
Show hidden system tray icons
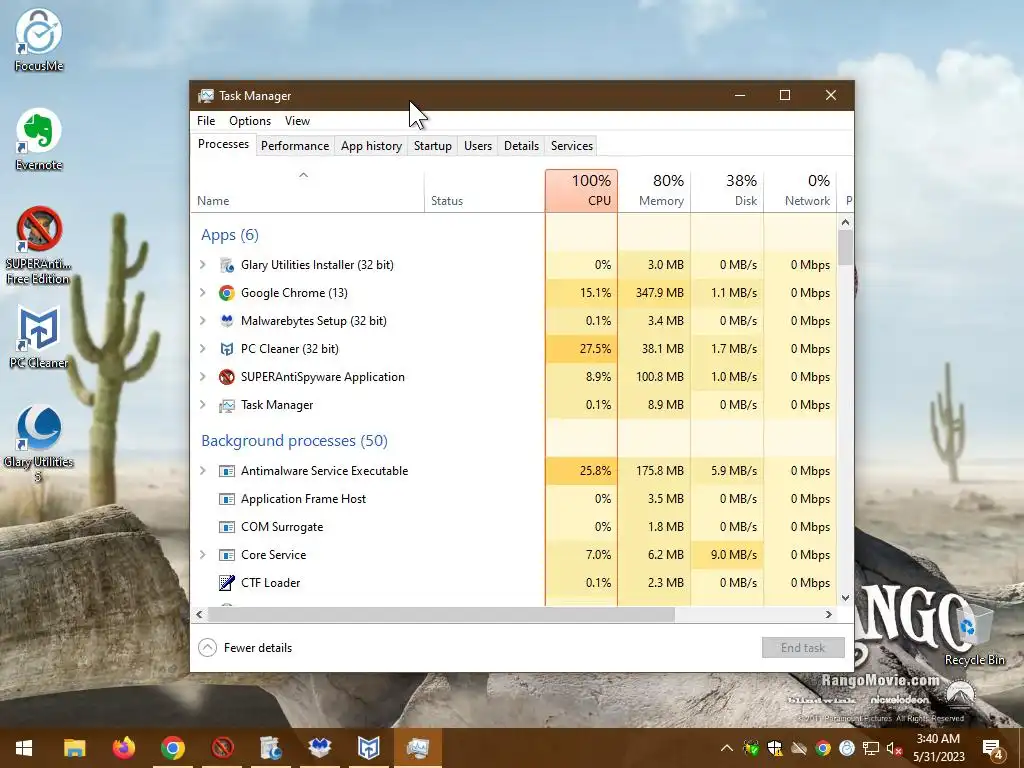(726, 748)
